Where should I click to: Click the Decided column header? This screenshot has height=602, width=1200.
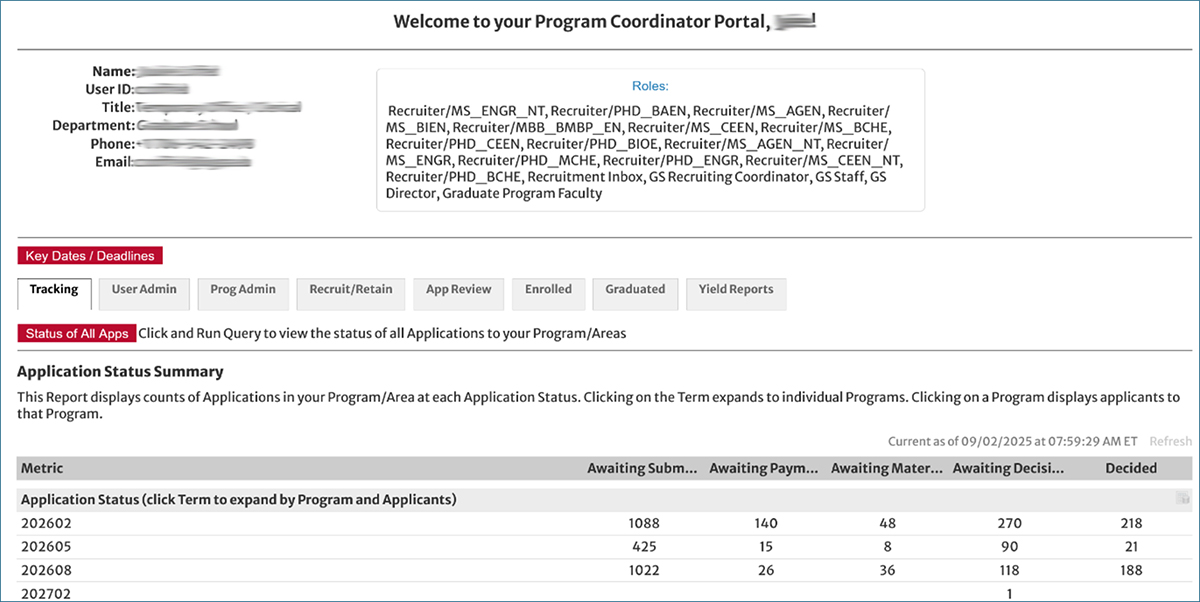[1131, 468]
